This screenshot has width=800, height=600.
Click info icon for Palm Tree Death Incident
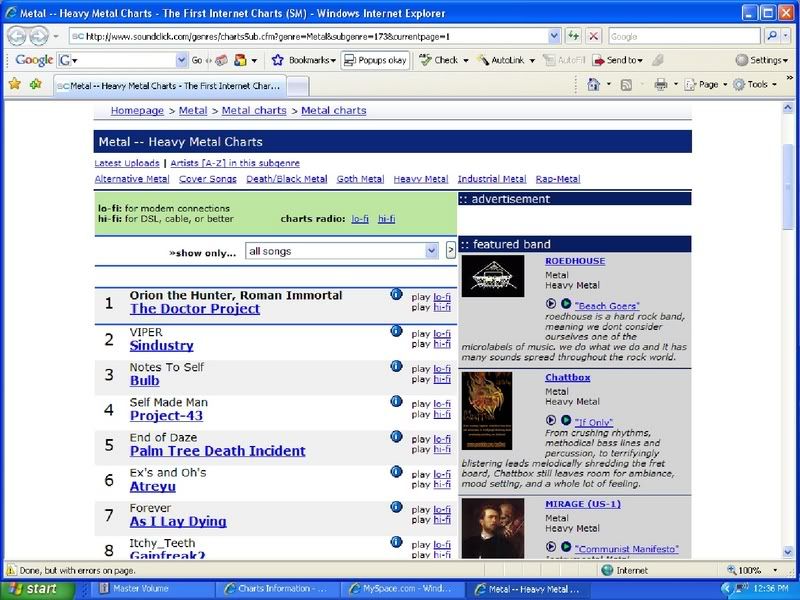[396, 437]
